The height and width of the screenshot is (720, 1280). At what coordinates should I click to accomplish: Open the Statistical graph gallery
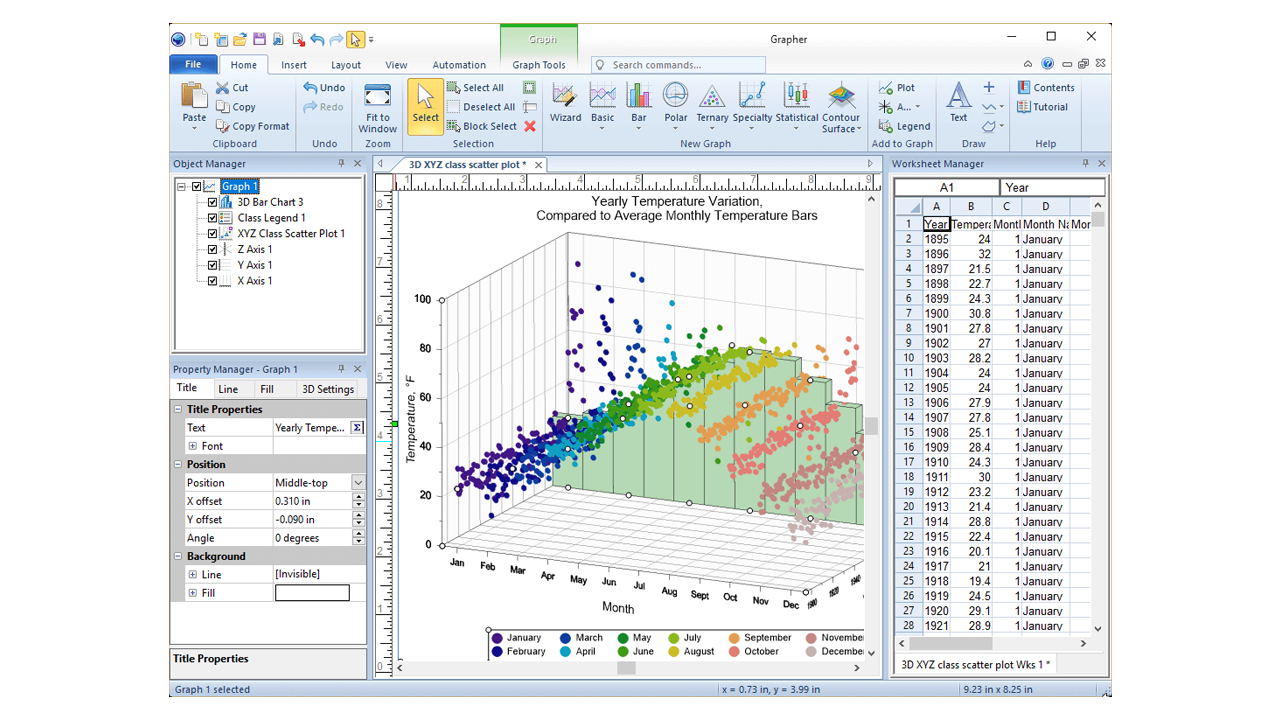[x=796, y=104]
